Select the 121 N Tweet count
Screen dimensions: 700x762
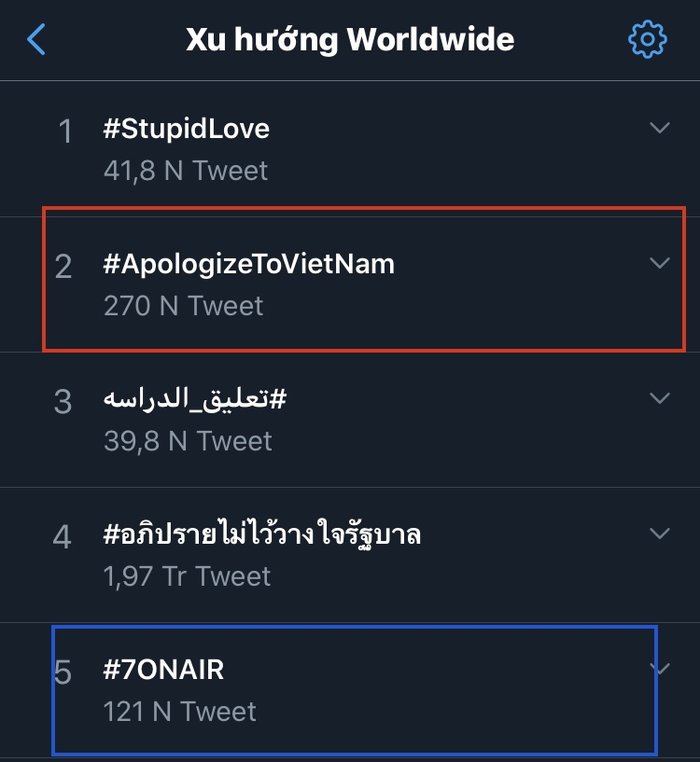pos(180,711)
